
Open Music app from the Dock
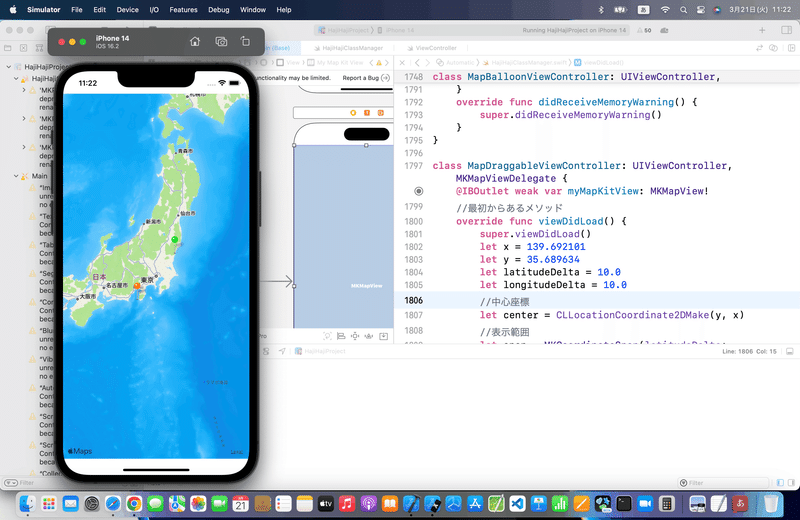[x=347, y=504]
